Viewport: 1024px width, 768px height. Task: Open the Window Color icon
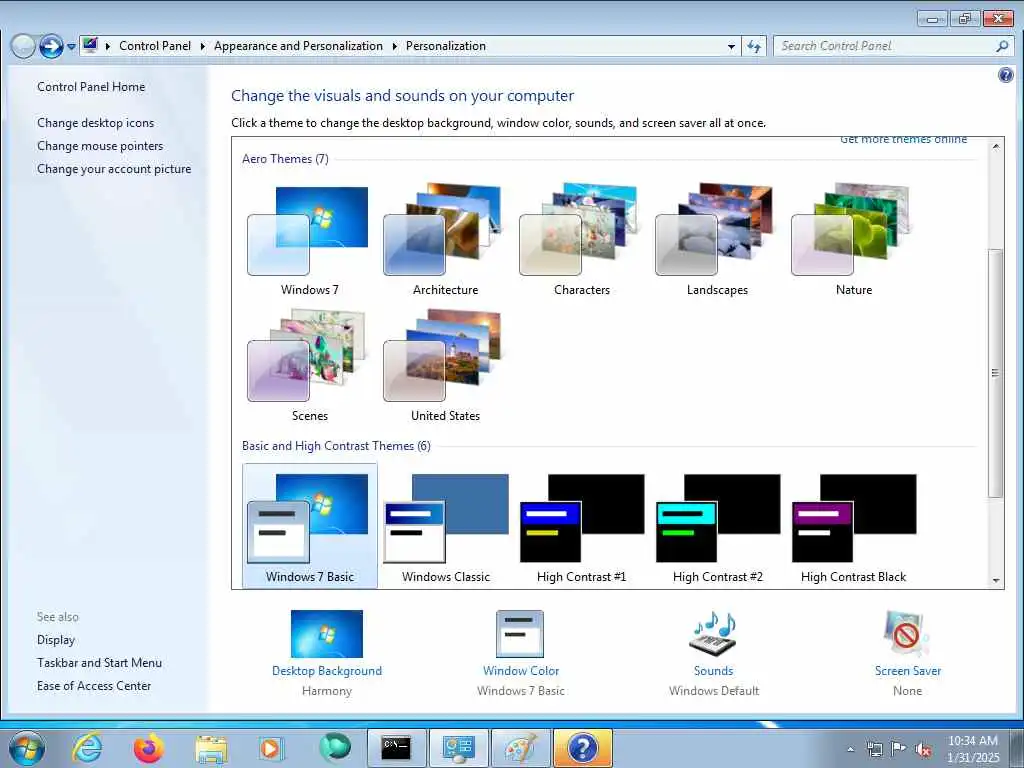point(520,633)
